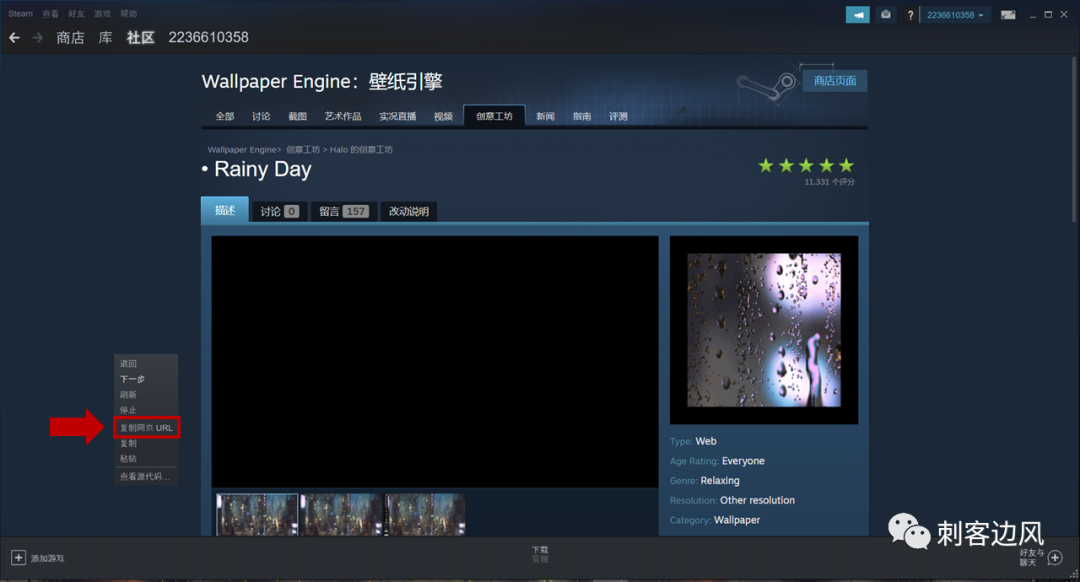This screenshot has height=582, width=1080.
Task: Select the third preview thumbnail
Action: pos(425,515)
